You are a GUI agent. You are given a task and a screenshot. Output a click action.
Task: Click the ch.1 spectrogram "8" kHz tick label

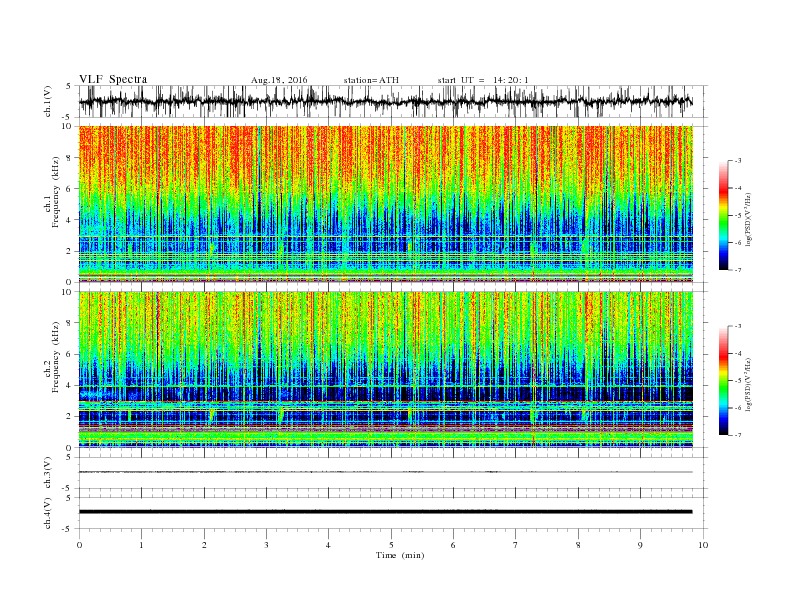pyautogui.click(x=70, y=158)
